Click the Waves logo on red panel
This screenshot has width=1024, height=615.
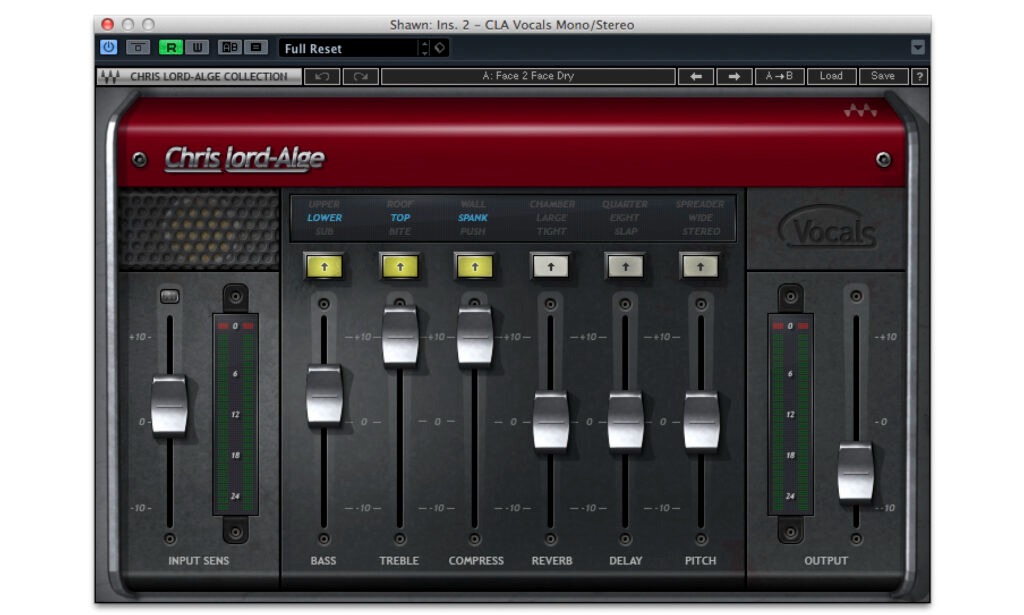860,112
